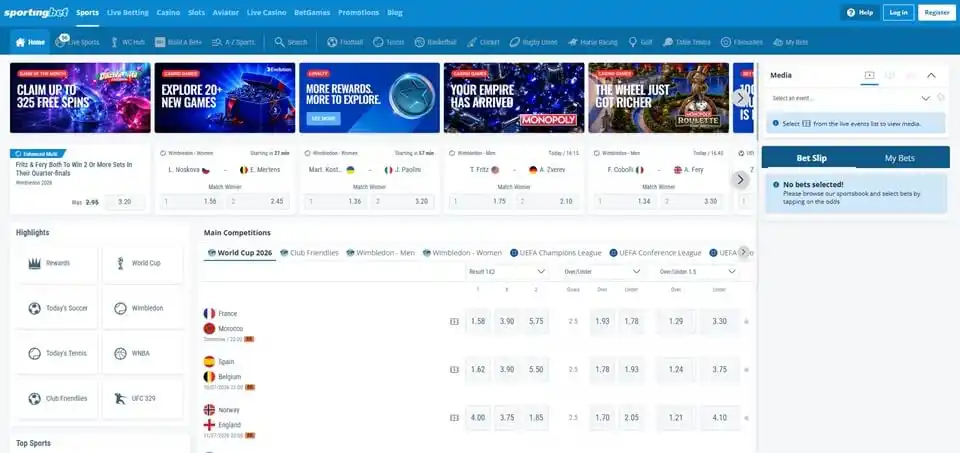Expand the Over/Under market dropdown
The width and height of the screenshot is (960, 453).
click(602, 272)
